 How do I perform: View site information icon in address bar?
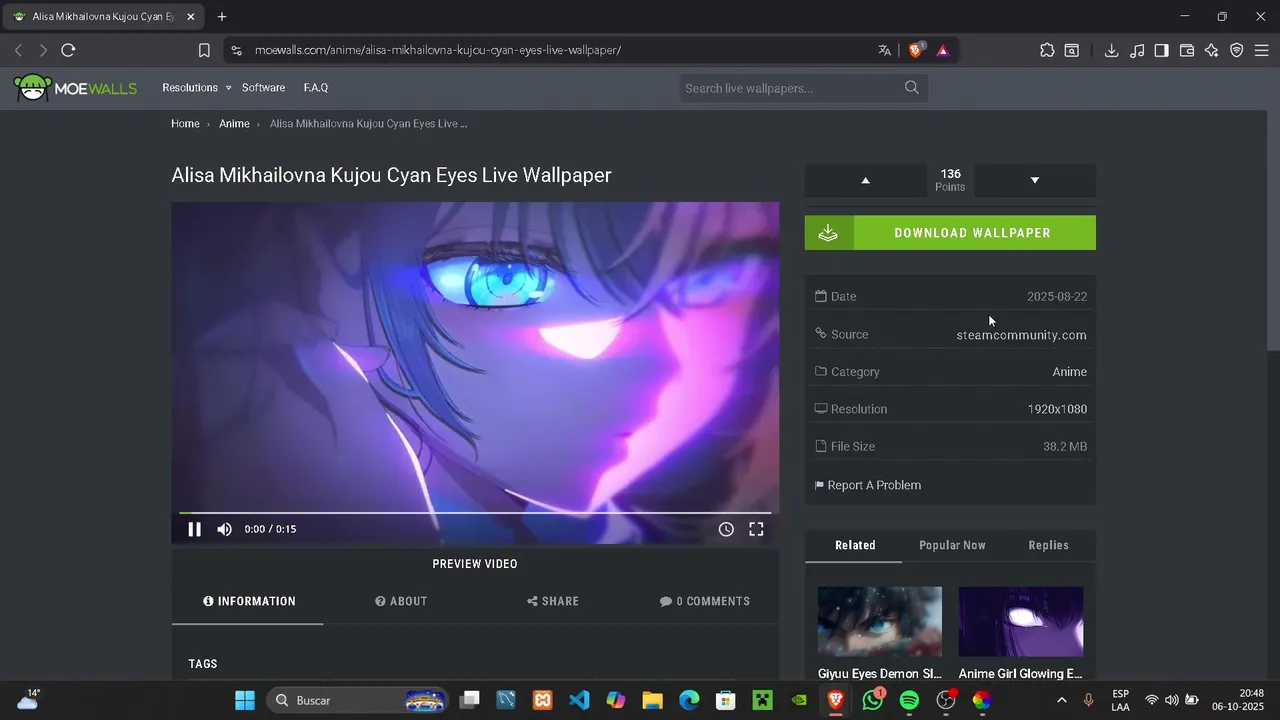236,50
